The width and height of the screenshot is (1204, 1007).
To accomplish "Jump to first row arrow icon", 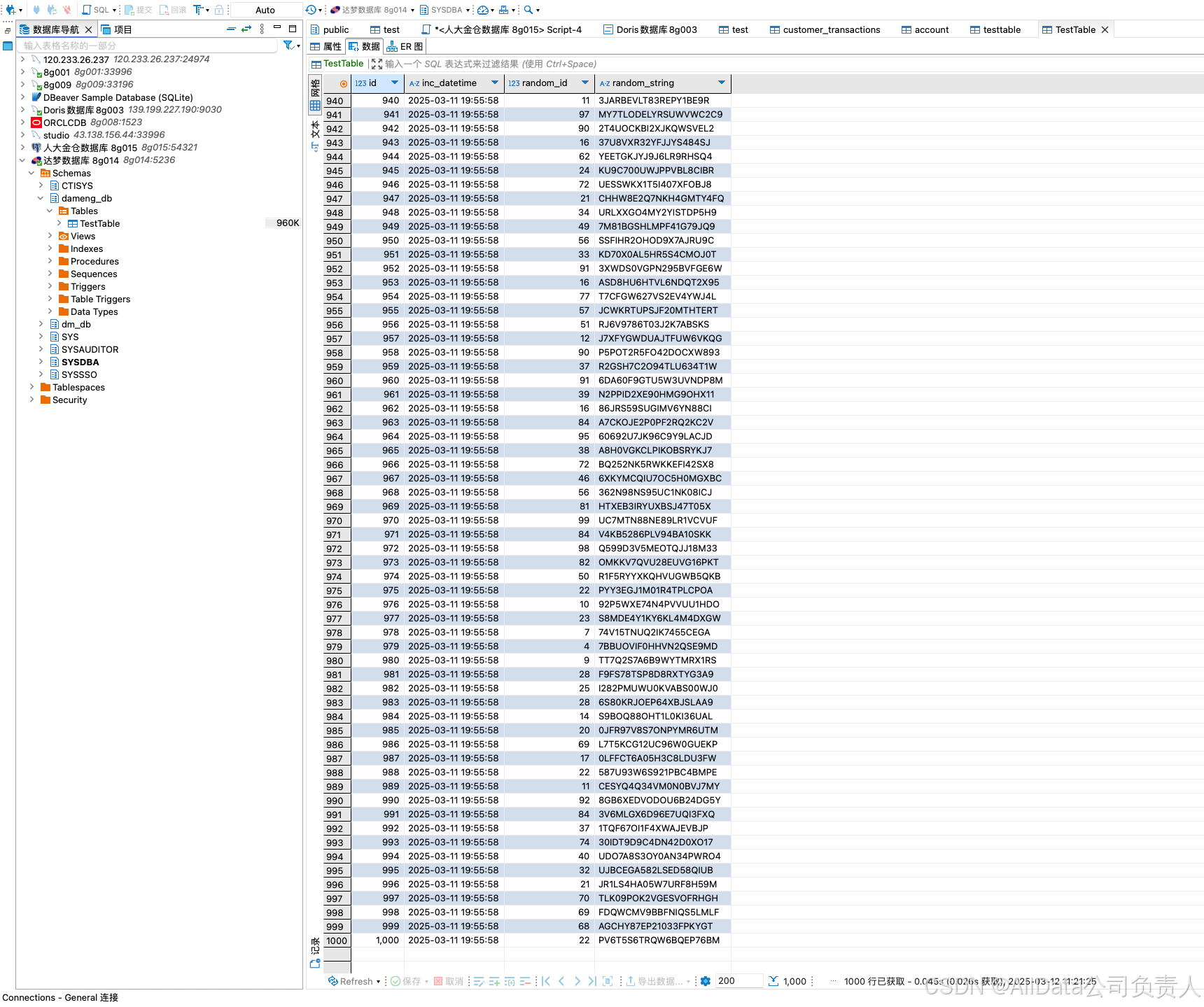I will point(546,981).
